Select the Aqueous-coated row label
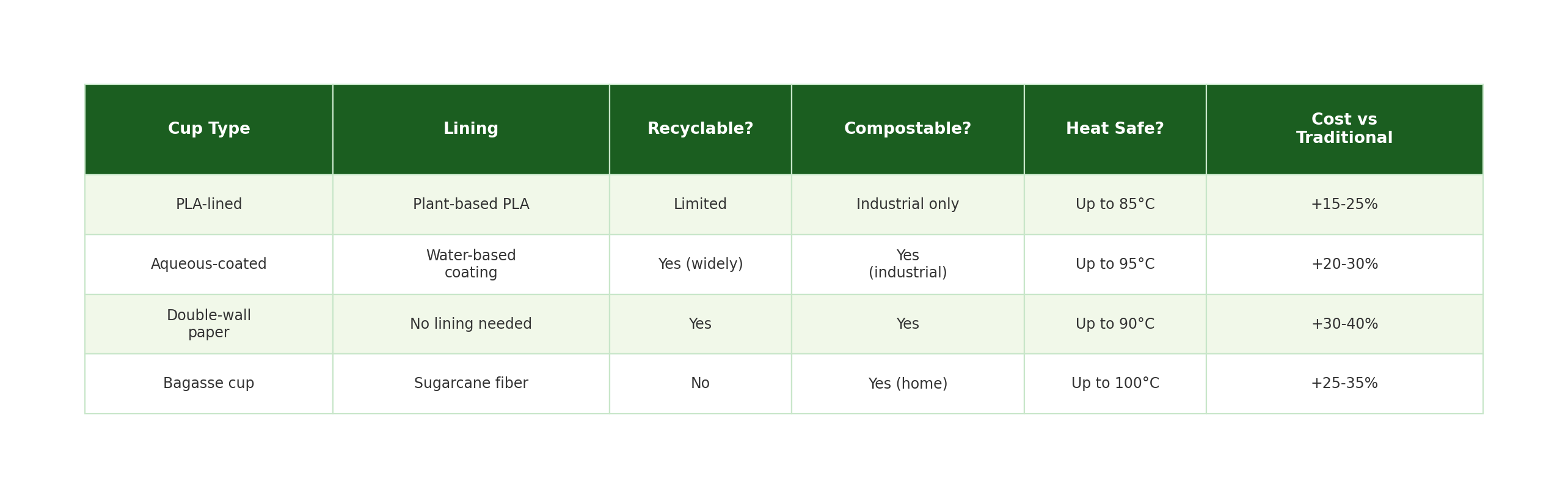Image resolution: width=1568 pixels, height=498 pixels. pyautogui.click(x=209, y=264)
